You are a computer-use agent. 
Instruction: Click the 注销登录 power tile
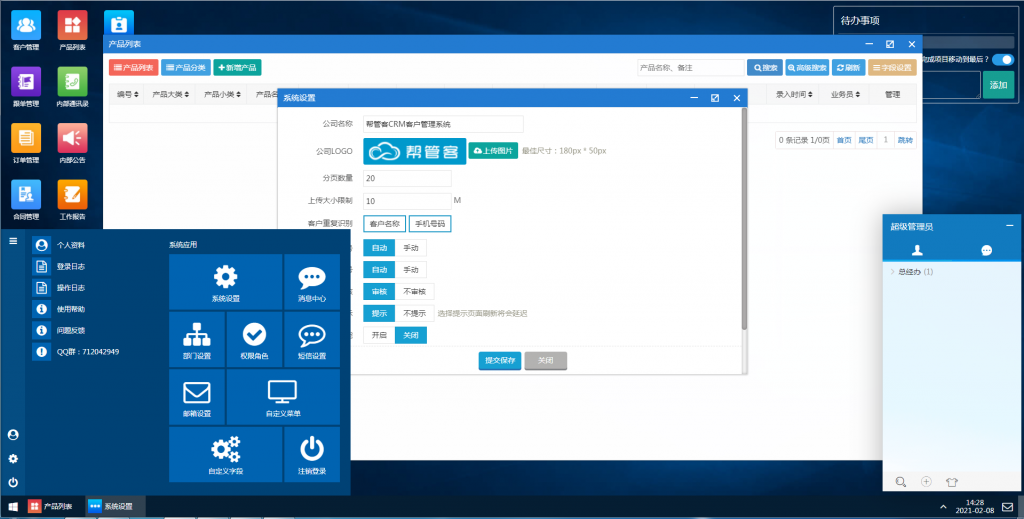pyautogui.click(x=312, y=453)
